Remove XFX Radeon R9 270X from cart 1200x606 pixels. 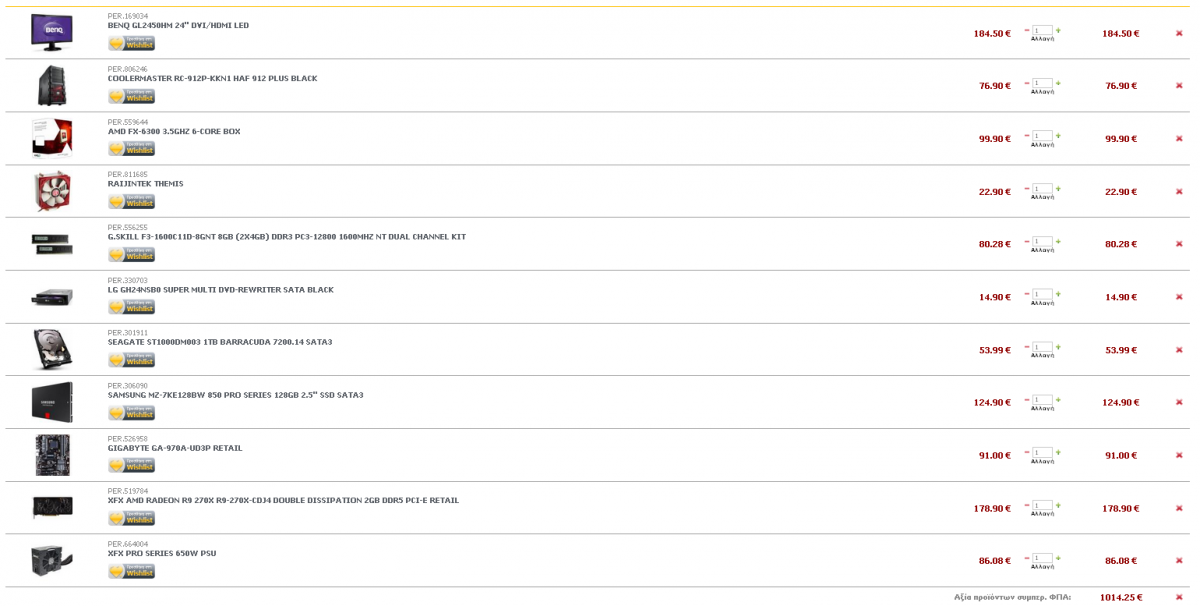coord(1179,508)
